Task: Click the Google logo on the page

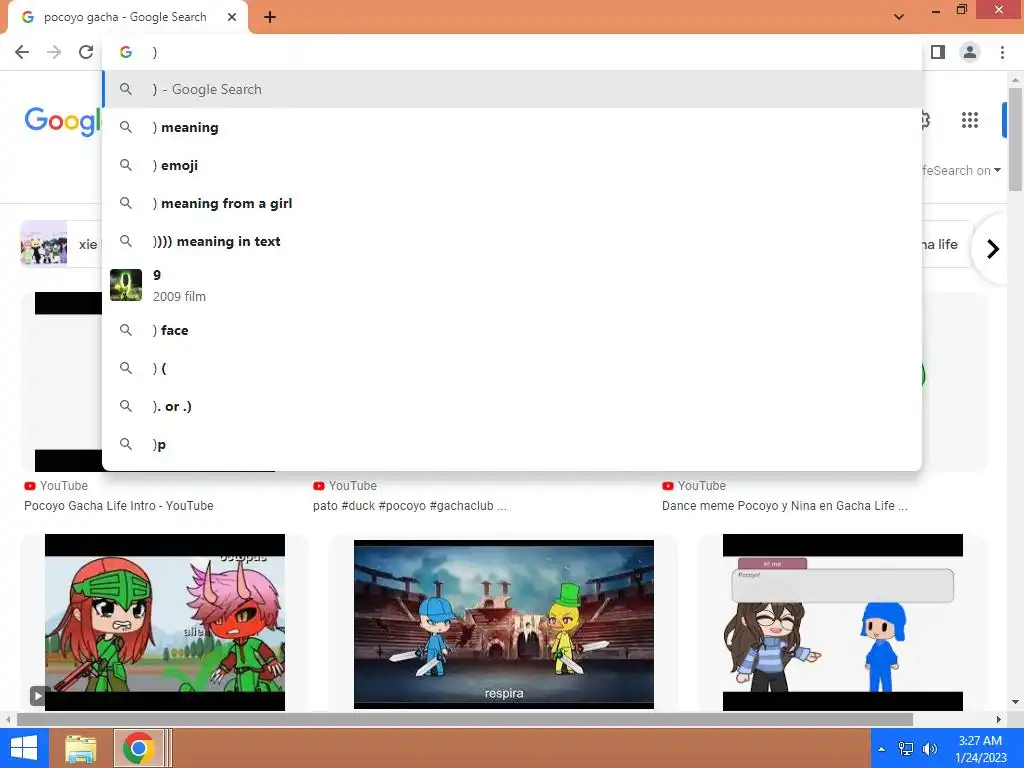Action: click(63, 121)
